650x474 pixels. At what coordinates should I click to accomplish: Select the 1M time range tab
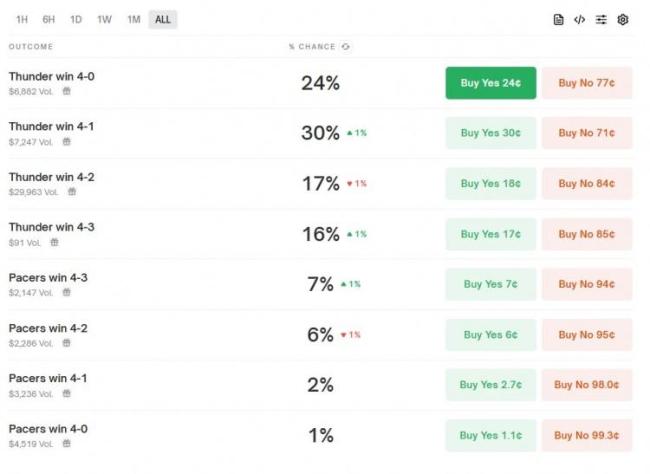pyautogui.click(x=133, y=20)
